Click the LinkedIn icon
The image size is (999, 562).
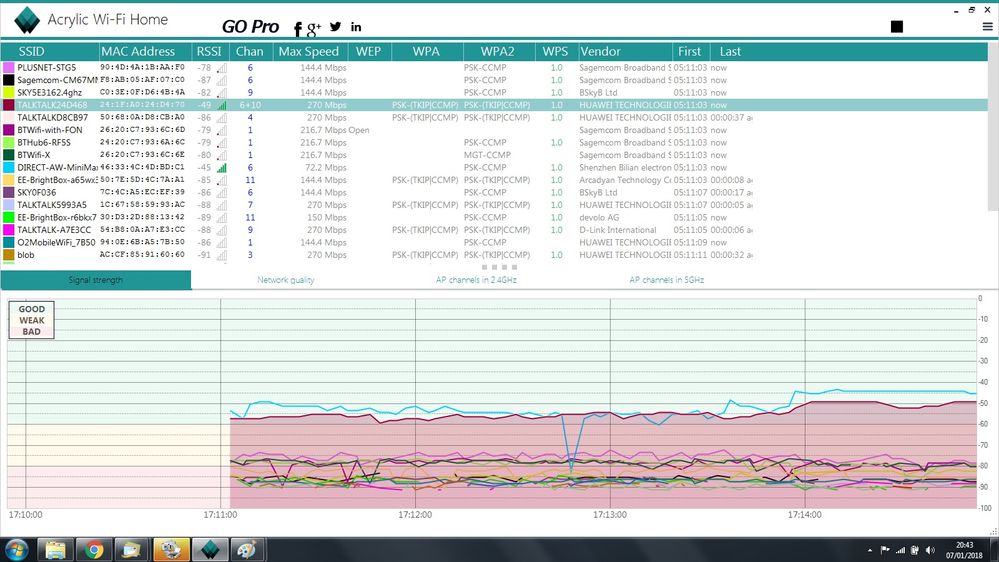356,27
